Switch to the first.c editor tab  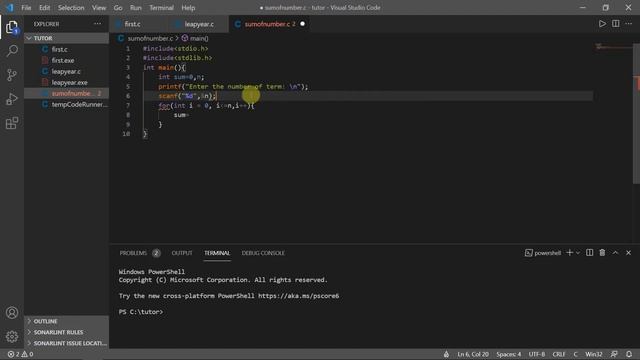point(139,24)
